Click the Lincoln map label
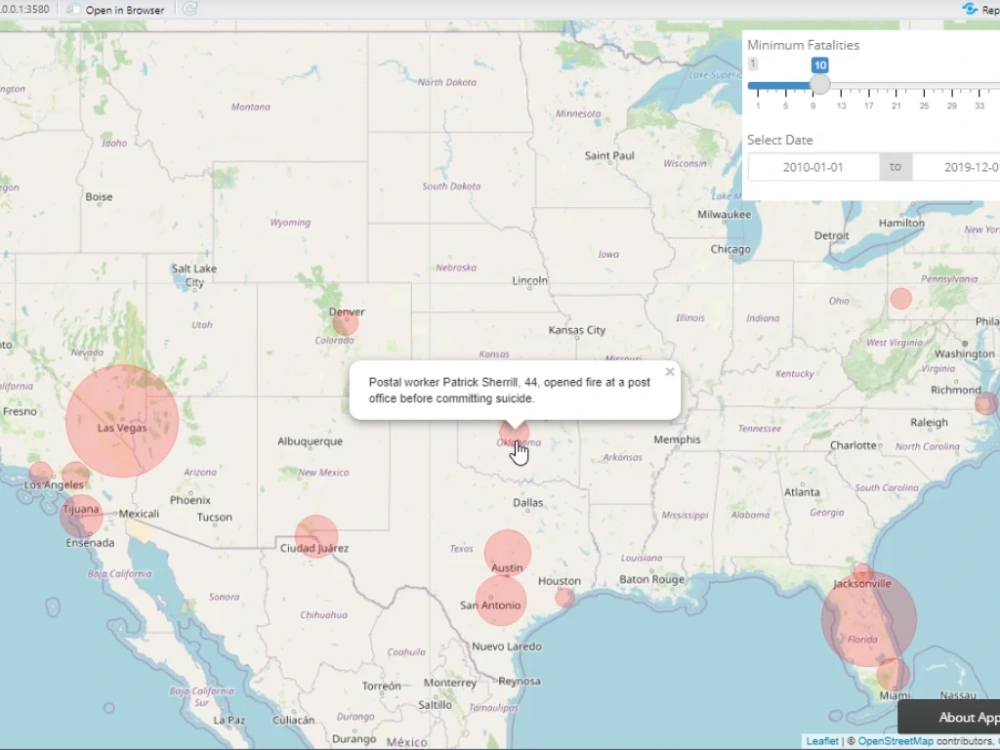Image resolution: width=1000 pixels, height=750 pixels. click(x=530, y=280)
